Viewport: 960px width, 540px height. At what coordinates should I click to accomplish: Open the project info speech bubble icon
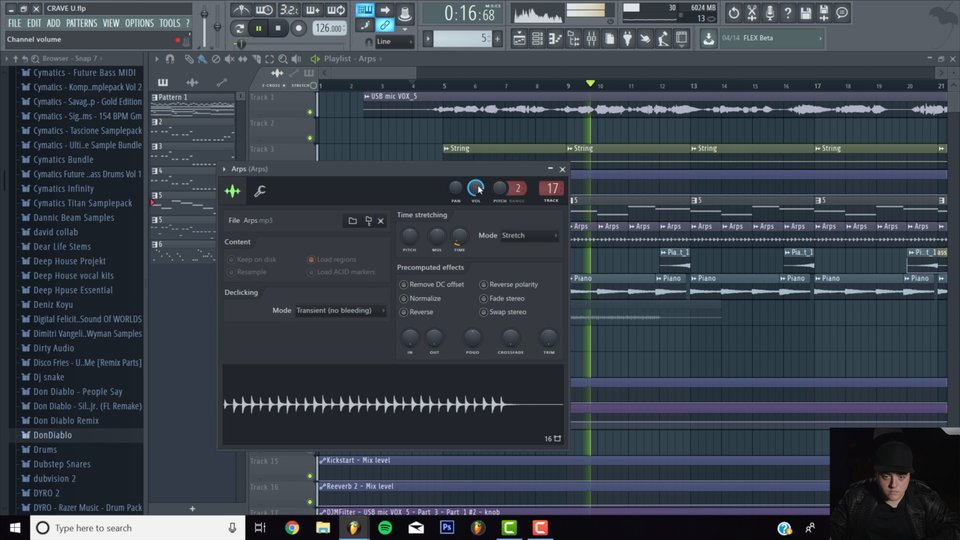pos(842,12)
